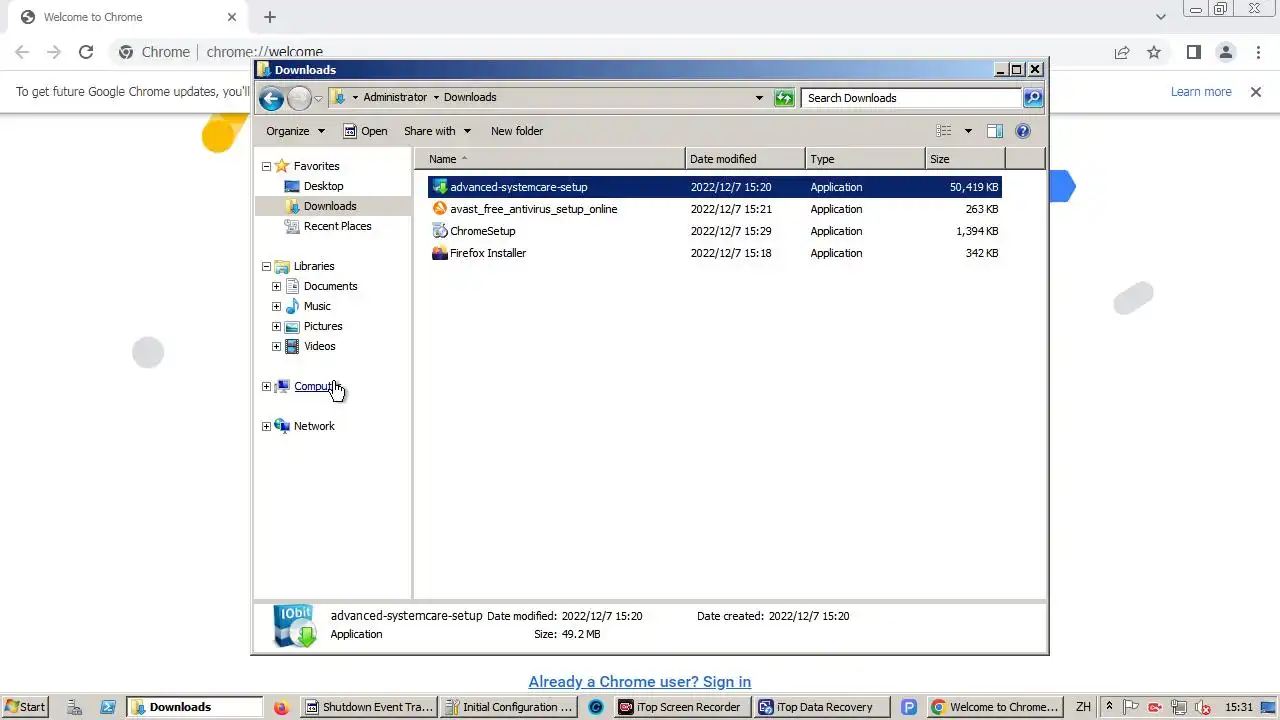The width and height of the screenshot is (1280, 720).
Task: Show hidden tray icons arrow
Action: click(1109, 707)
